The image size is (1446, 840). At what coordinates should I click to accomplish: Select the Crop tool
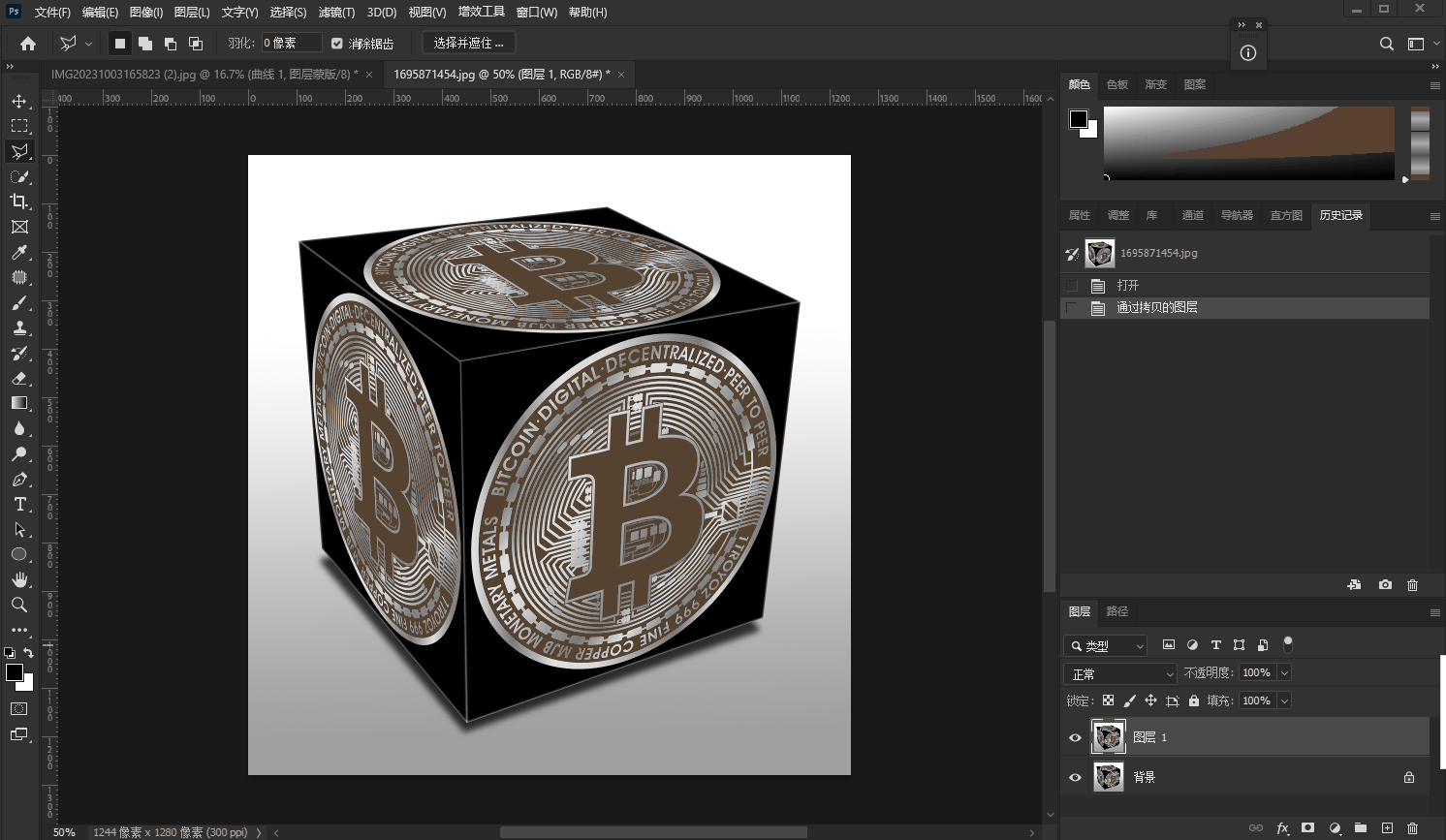pos(19,202)
